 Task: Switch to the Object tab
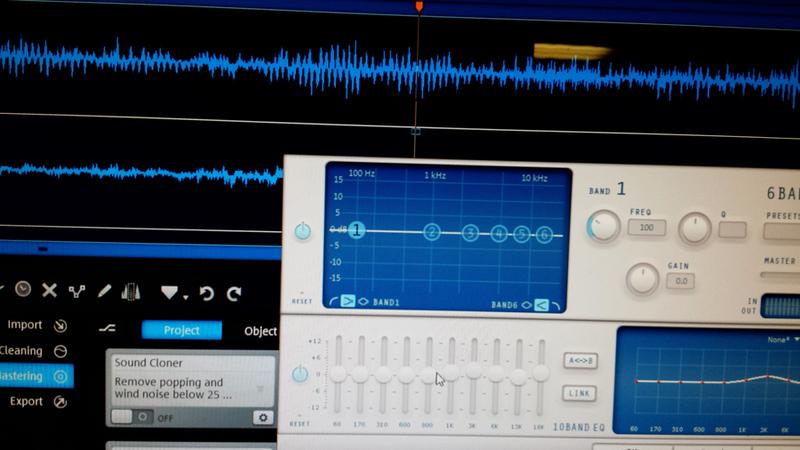click(260, 331)
